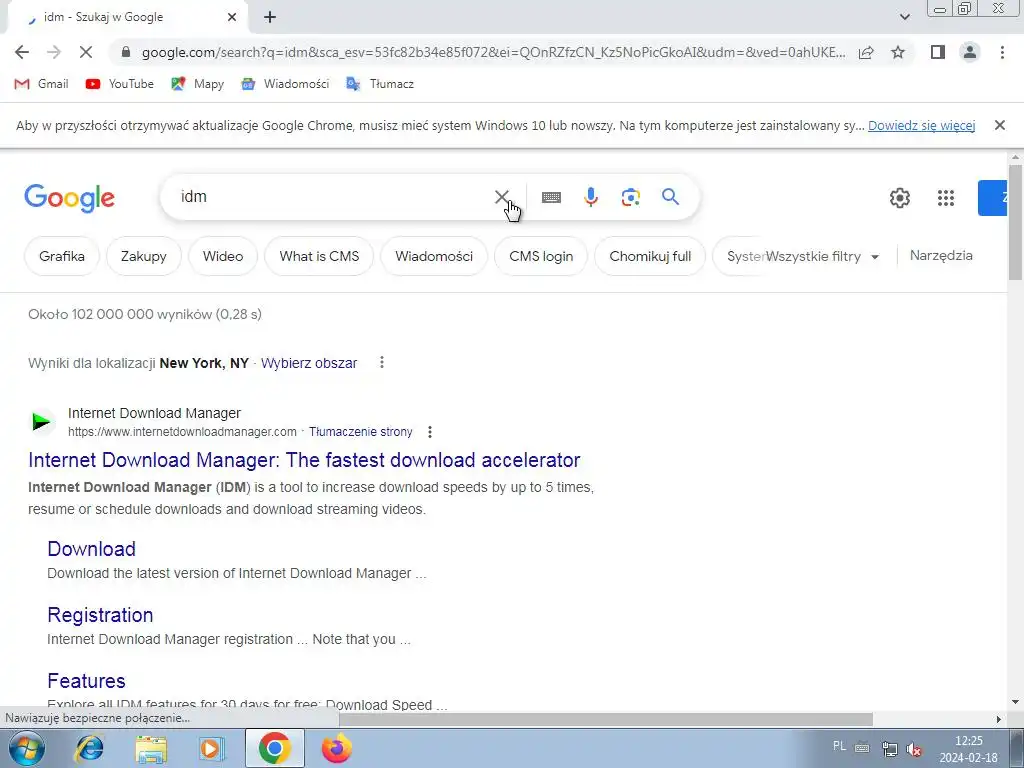
Task: Bookmark this page with the star icon
Action: [898, 52]
